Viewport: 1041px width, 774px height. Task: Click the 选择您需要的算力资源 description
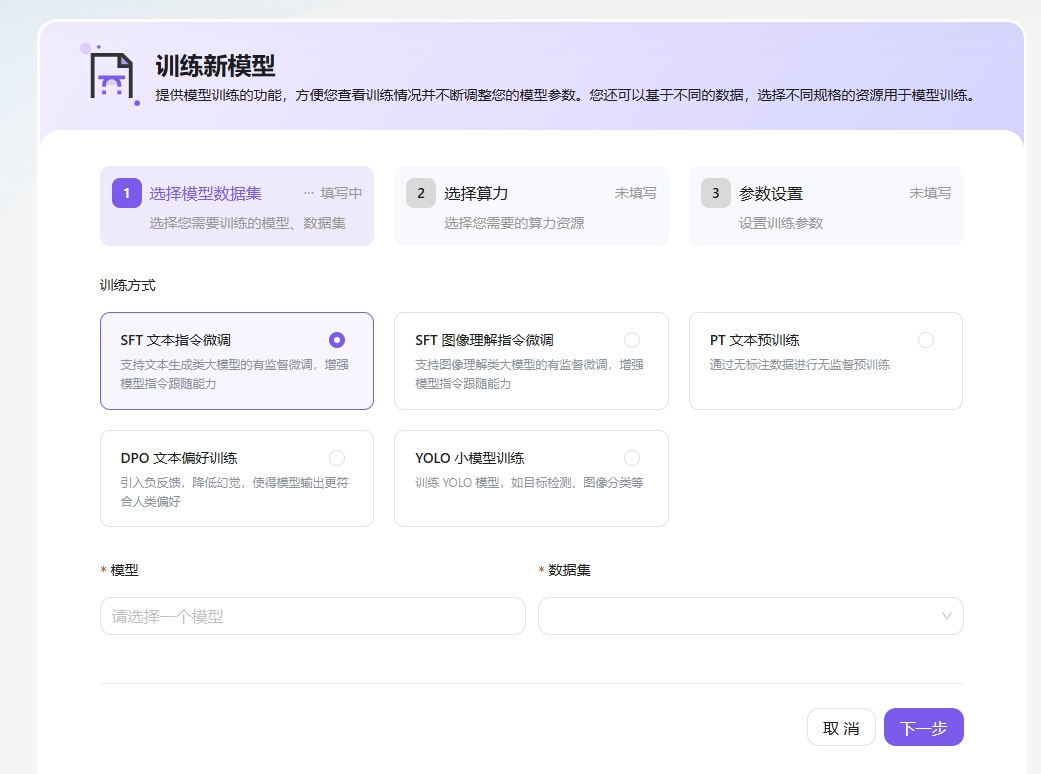point(515,223)
